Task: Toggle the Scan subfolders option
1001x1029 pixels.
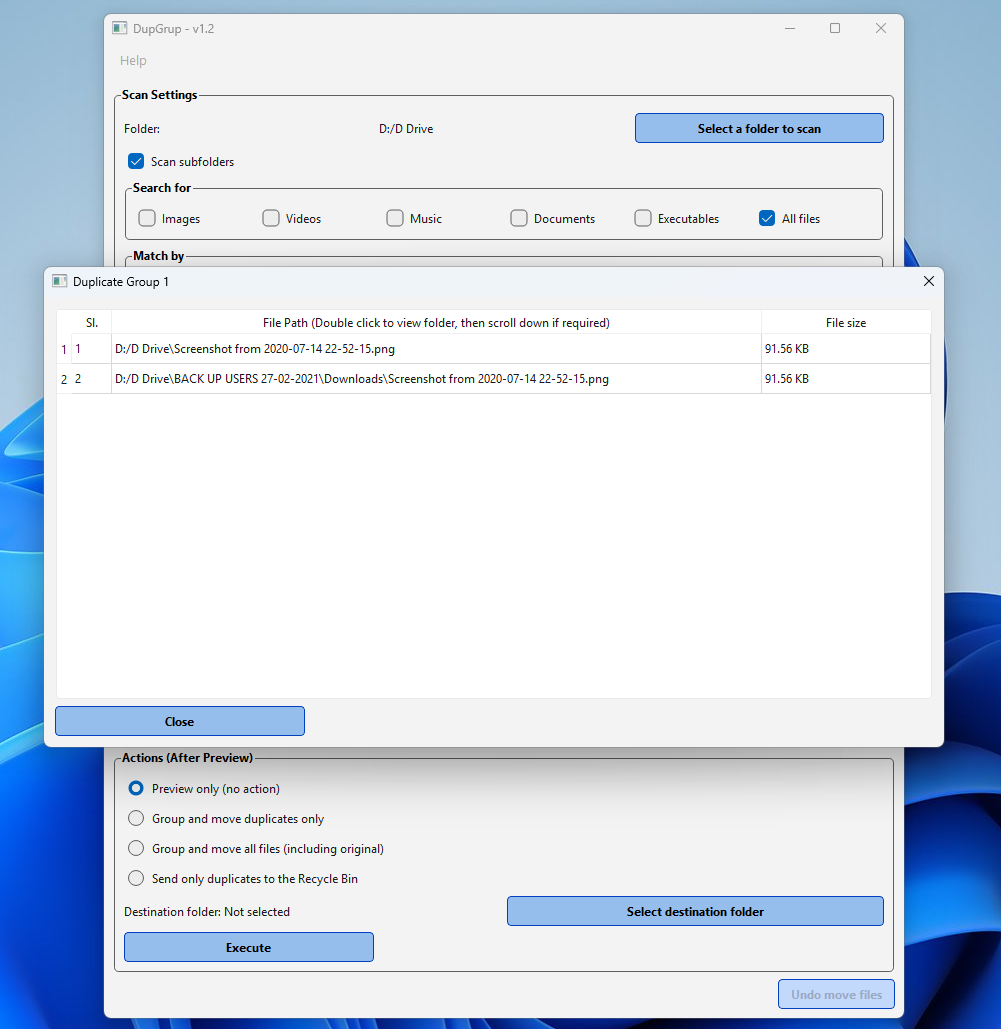Action: [x=135, y=161]
